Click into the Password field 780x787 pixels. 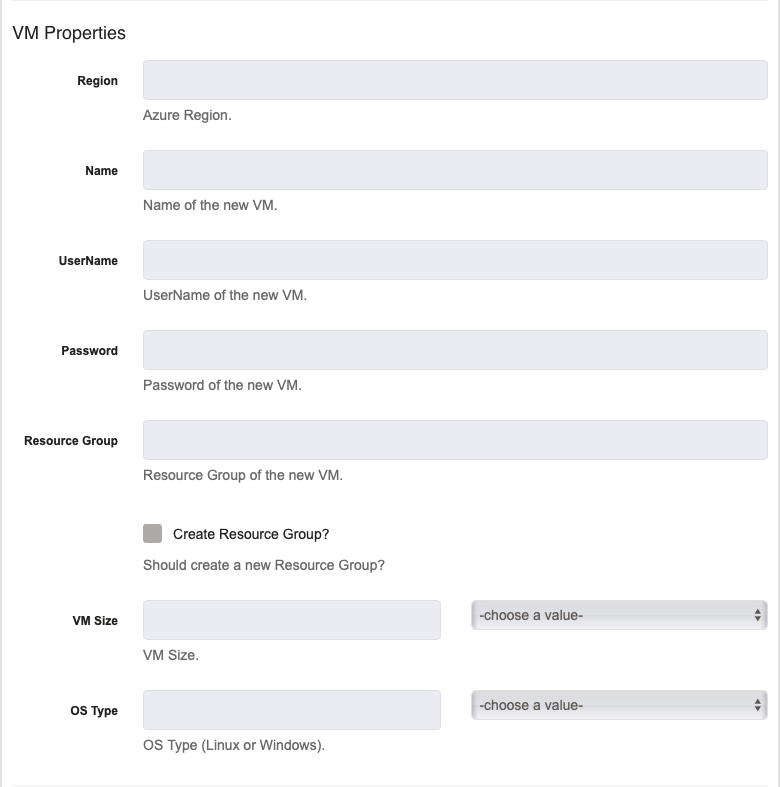pyautogui.click(x=455, y=350)
